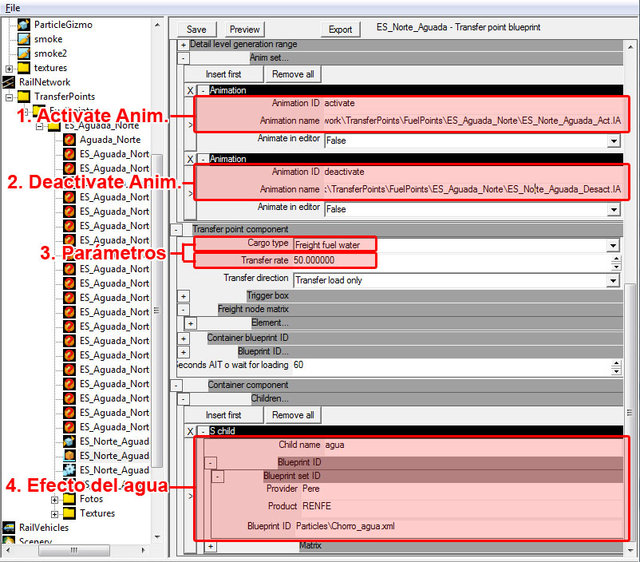Click the Fotos folder icon

click(x=69, y=499)
